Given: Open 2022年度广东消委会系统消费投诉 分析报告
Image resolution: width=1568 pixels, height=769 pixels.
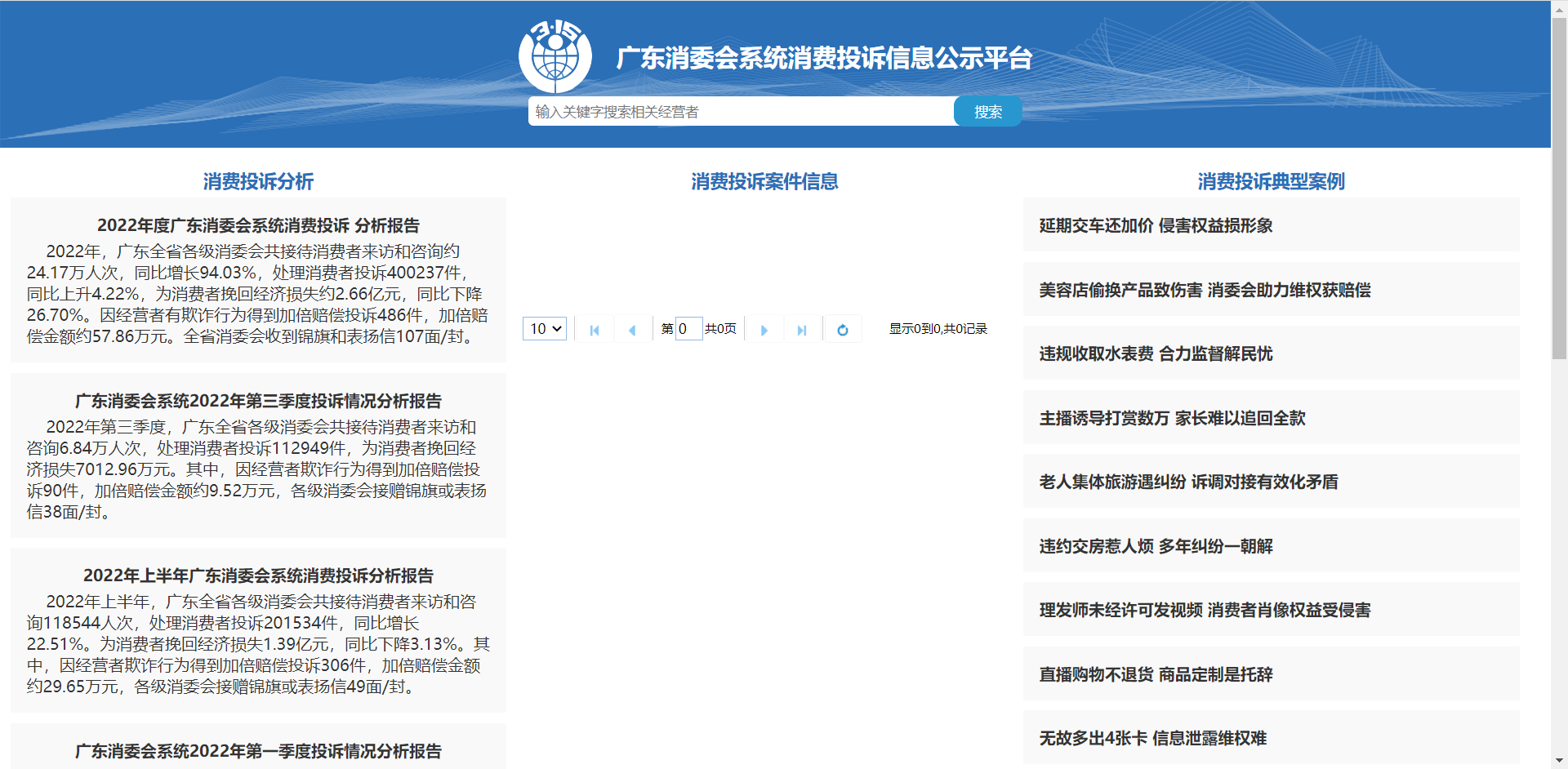Looking at the screenshot, I should [x=258, y=225].
